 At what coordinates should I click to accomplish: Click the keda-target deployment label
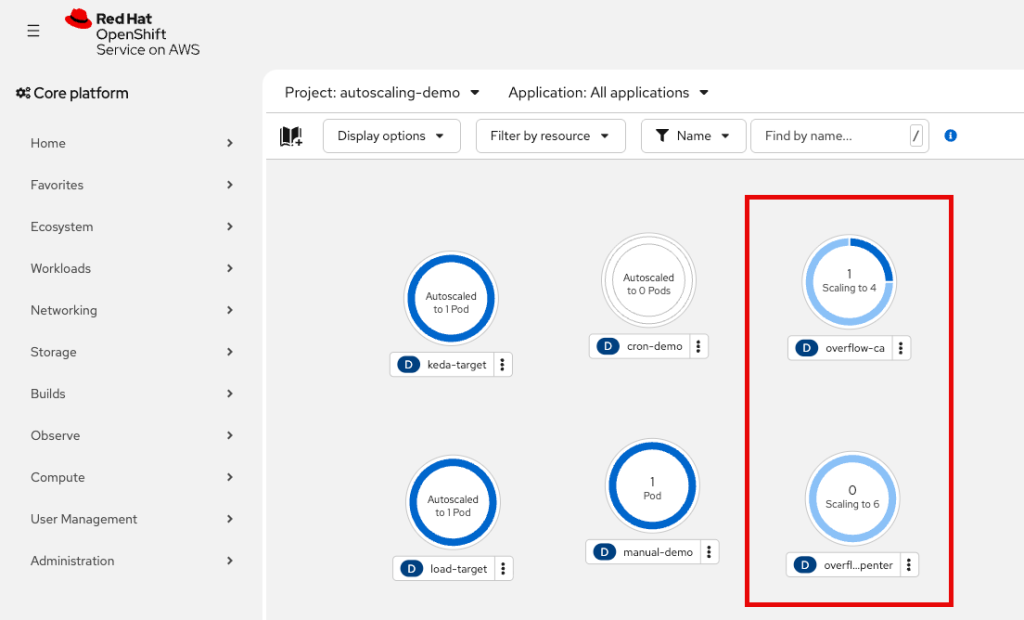click(456, 365)
